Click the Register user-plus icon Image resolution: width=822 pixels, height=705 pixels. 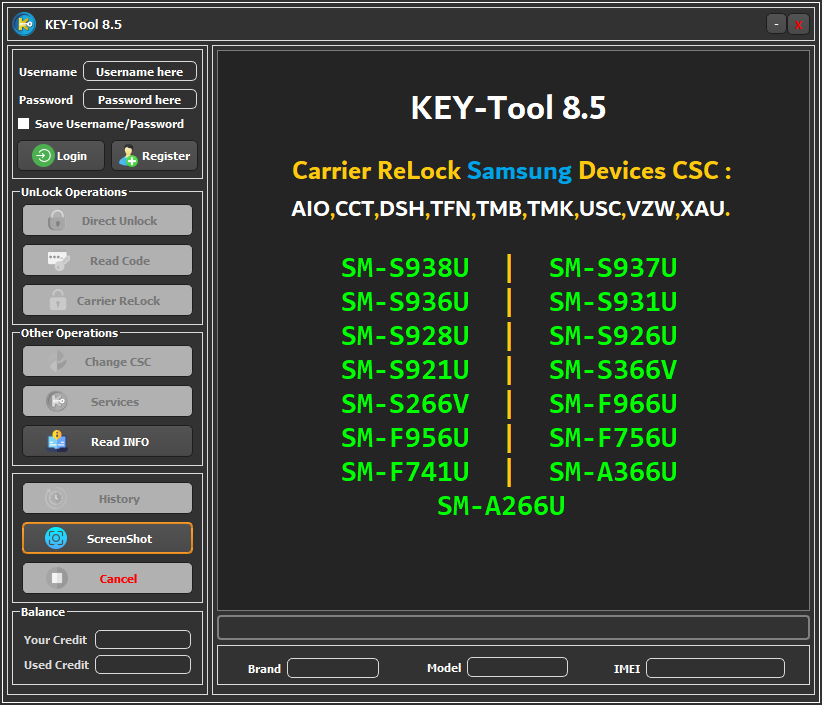[128, 156]
